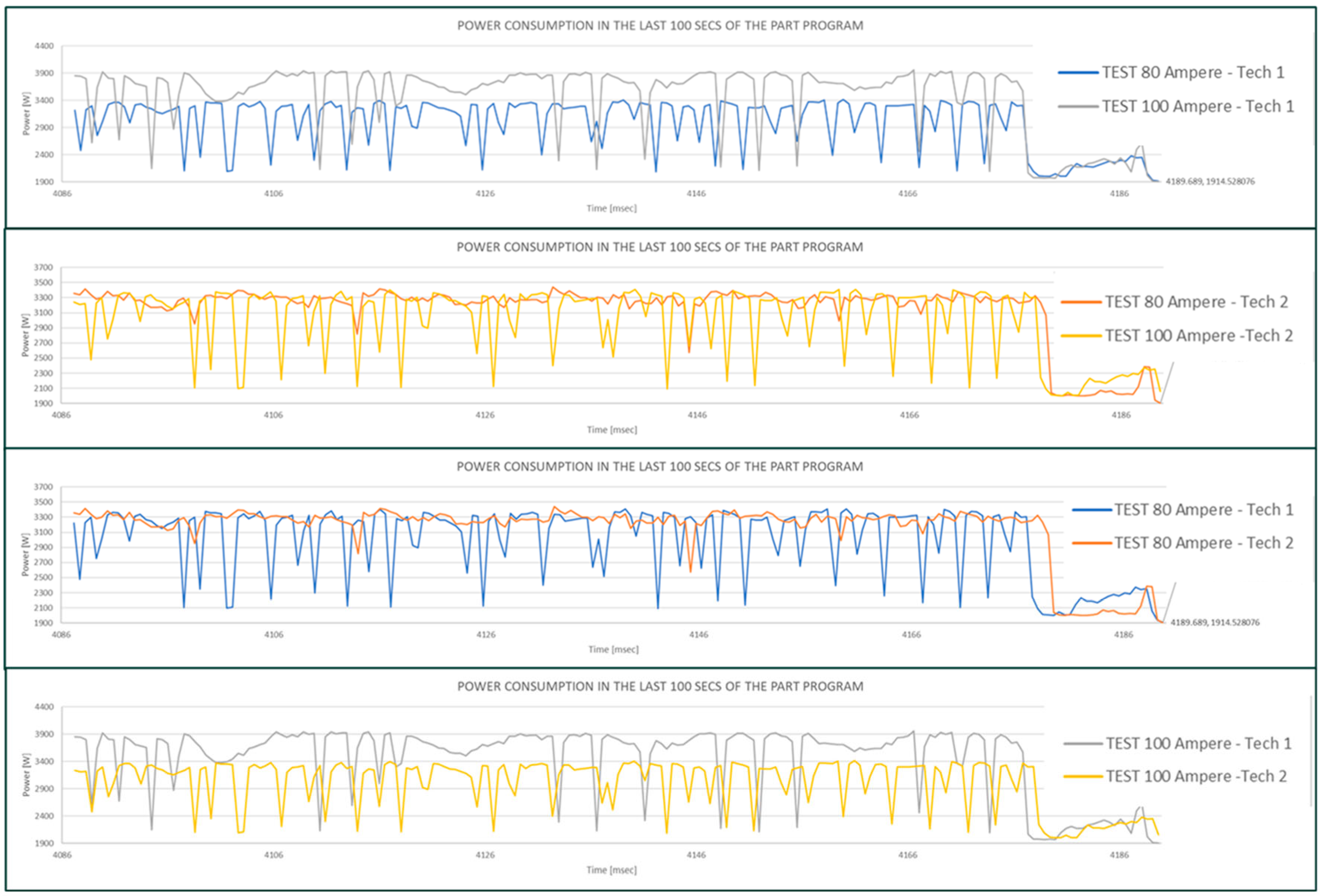1321x896 pixels.
Task: Select the yellow legend line marker in bottom chart
Action: pyautogui.click(x=1083, y=777)
